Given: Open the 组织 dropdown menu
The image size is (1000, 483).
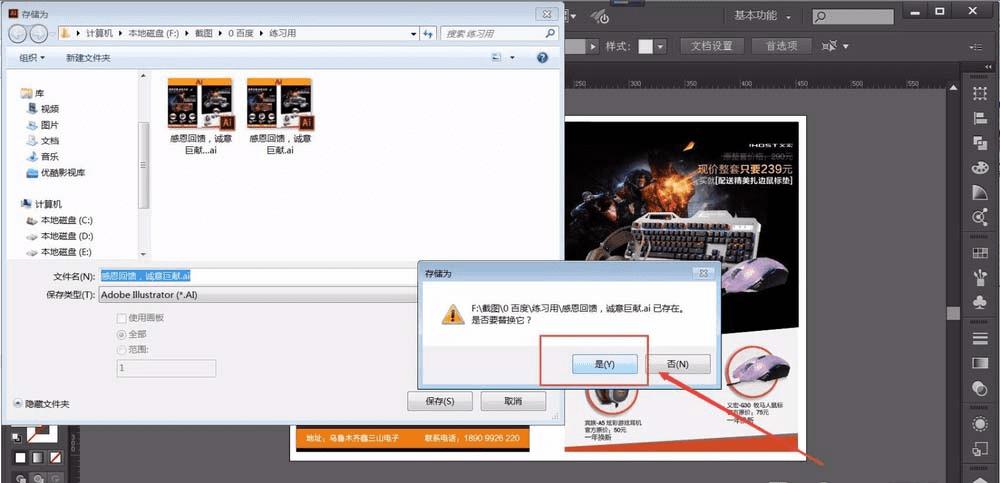Looking at the screenshot, I should tap(32, 57).
